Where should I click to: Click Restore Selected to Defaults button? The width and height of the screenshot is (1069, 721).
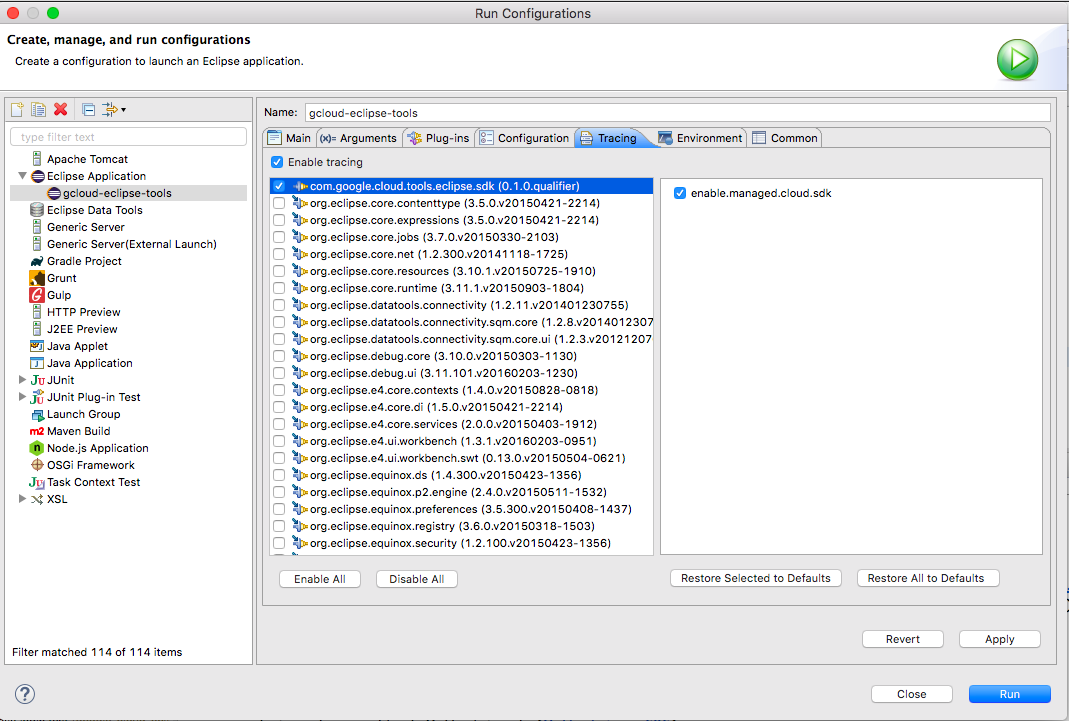click(x=755, y=578)
